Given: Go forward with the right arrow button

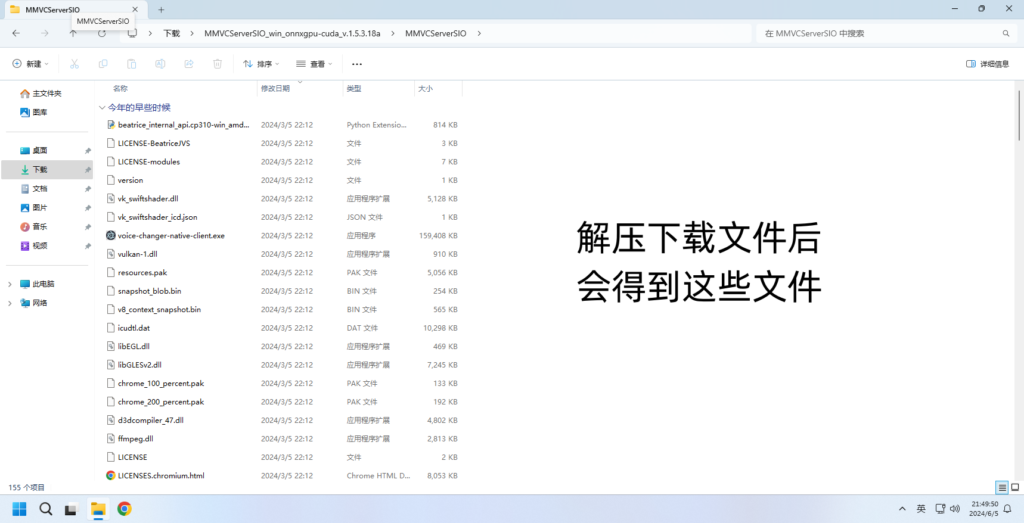Looking at the screenshot, I should pos(44,33).
